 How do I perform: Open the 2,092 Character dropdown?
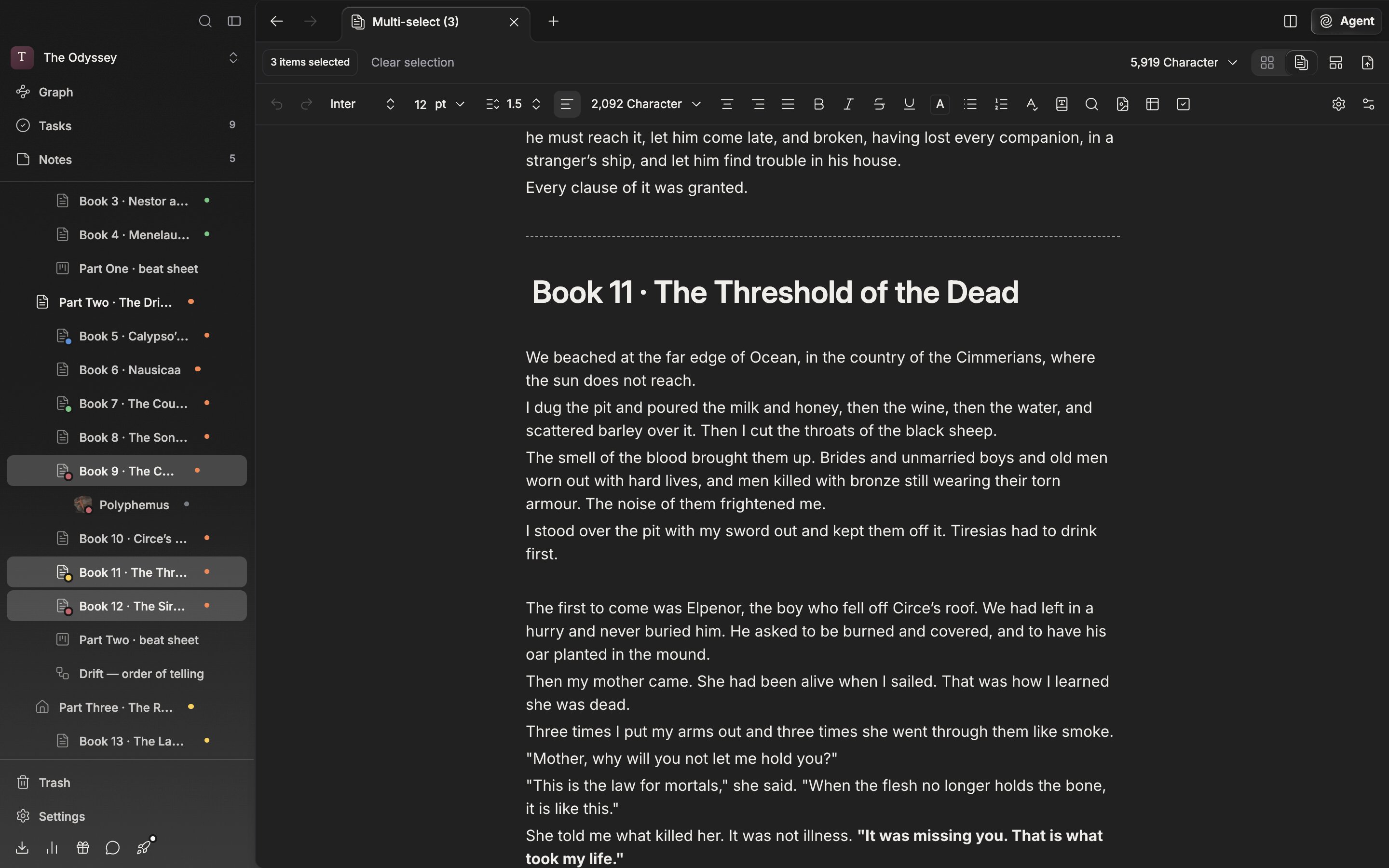pyautogui.click(x=646, y=104)
